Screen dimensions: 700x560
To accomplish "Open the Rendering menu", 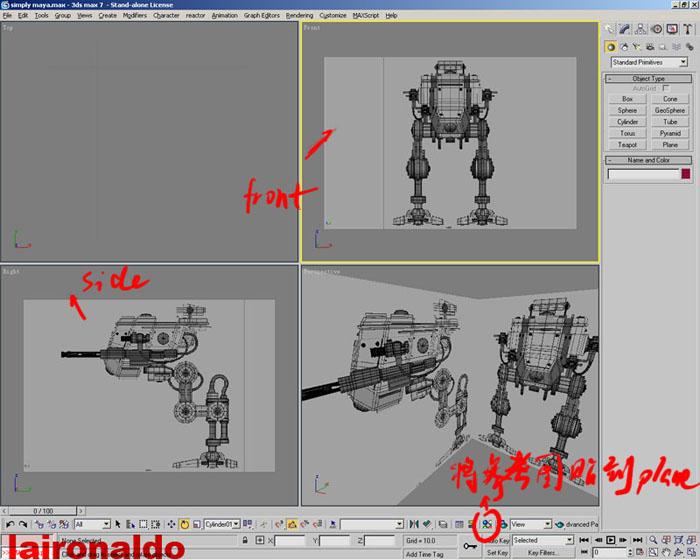I will (299, 16).
